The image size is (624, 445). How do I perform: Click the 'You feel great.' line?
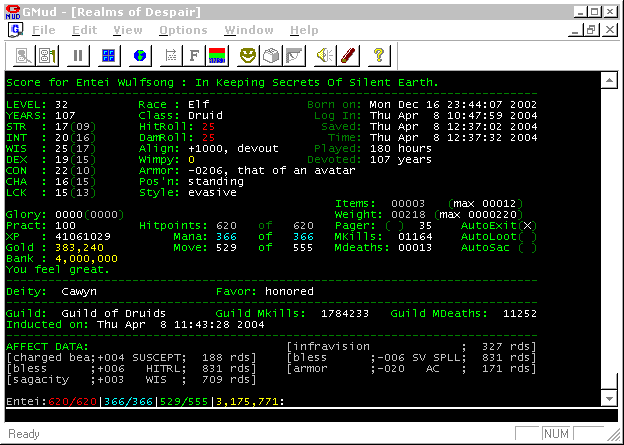58,269
